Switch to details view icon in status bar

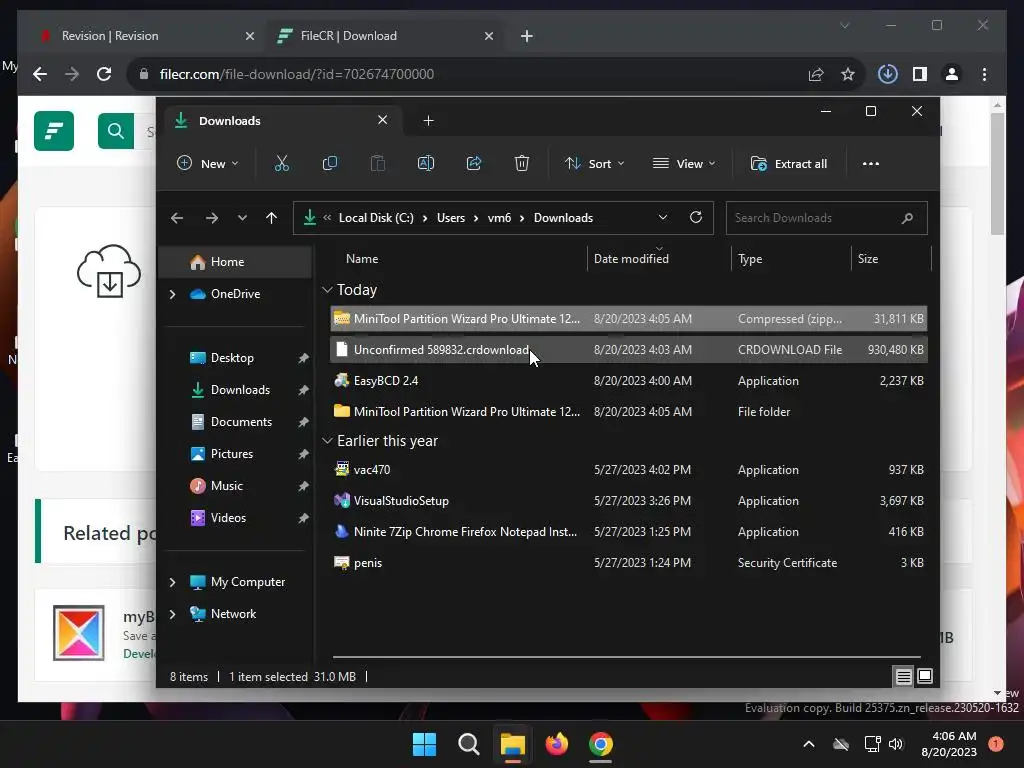point(904,677)
